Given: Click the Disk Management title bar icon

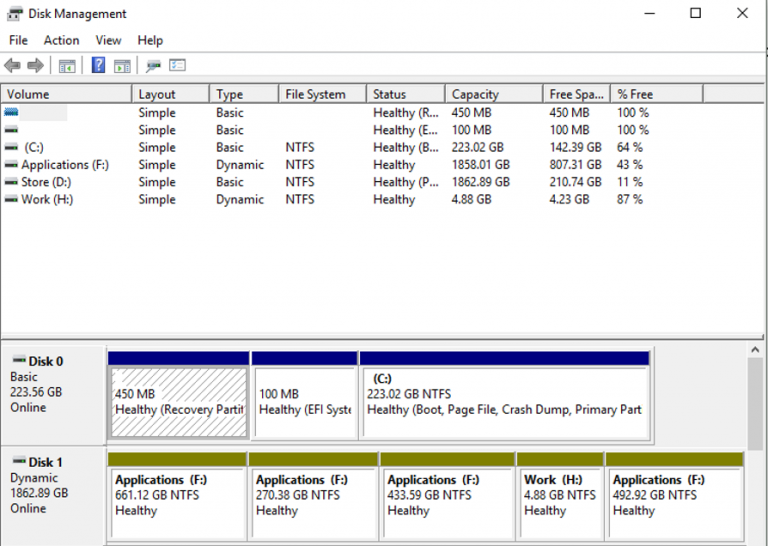Looking at the screenshot, I should pyautogui.click(x=15, y=14).
